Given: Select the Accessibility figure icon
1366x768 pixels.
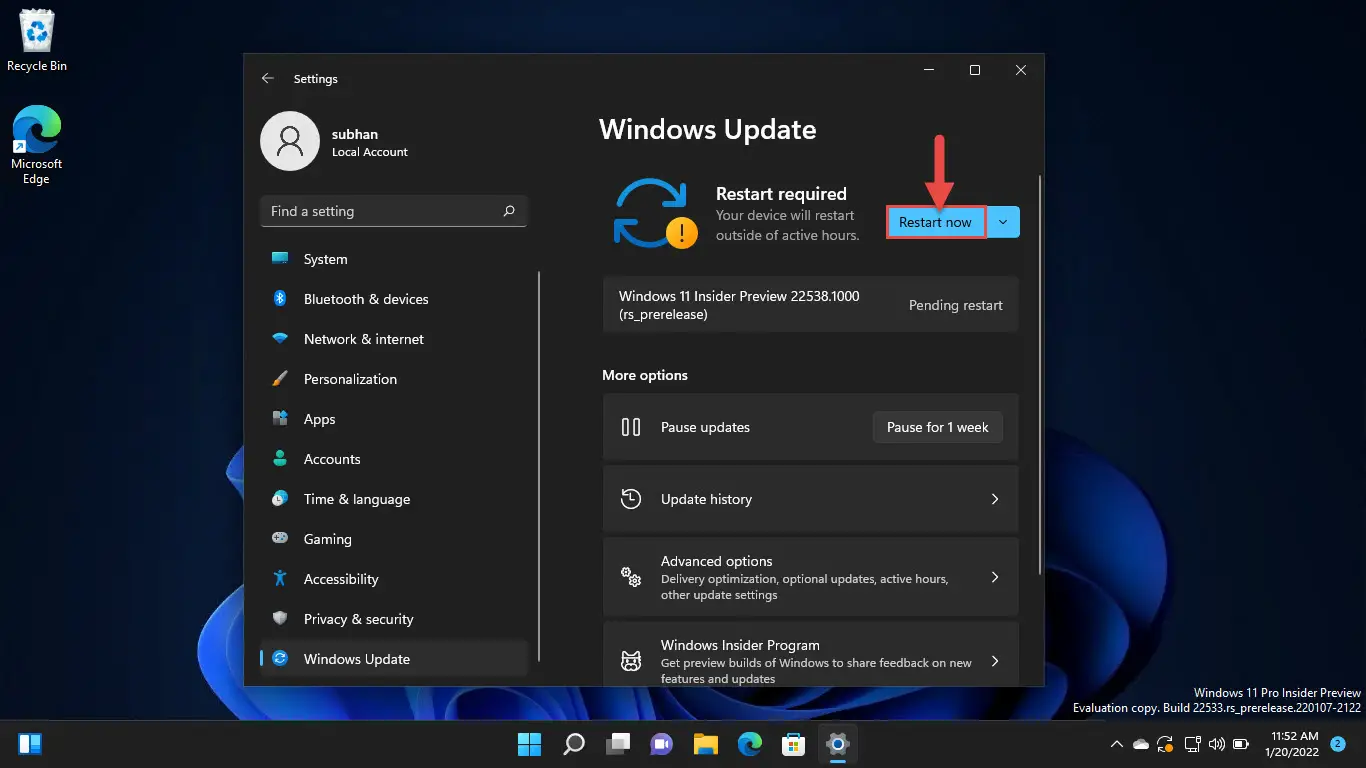Looking at the screenshot, I should click(x=281, y=579).
